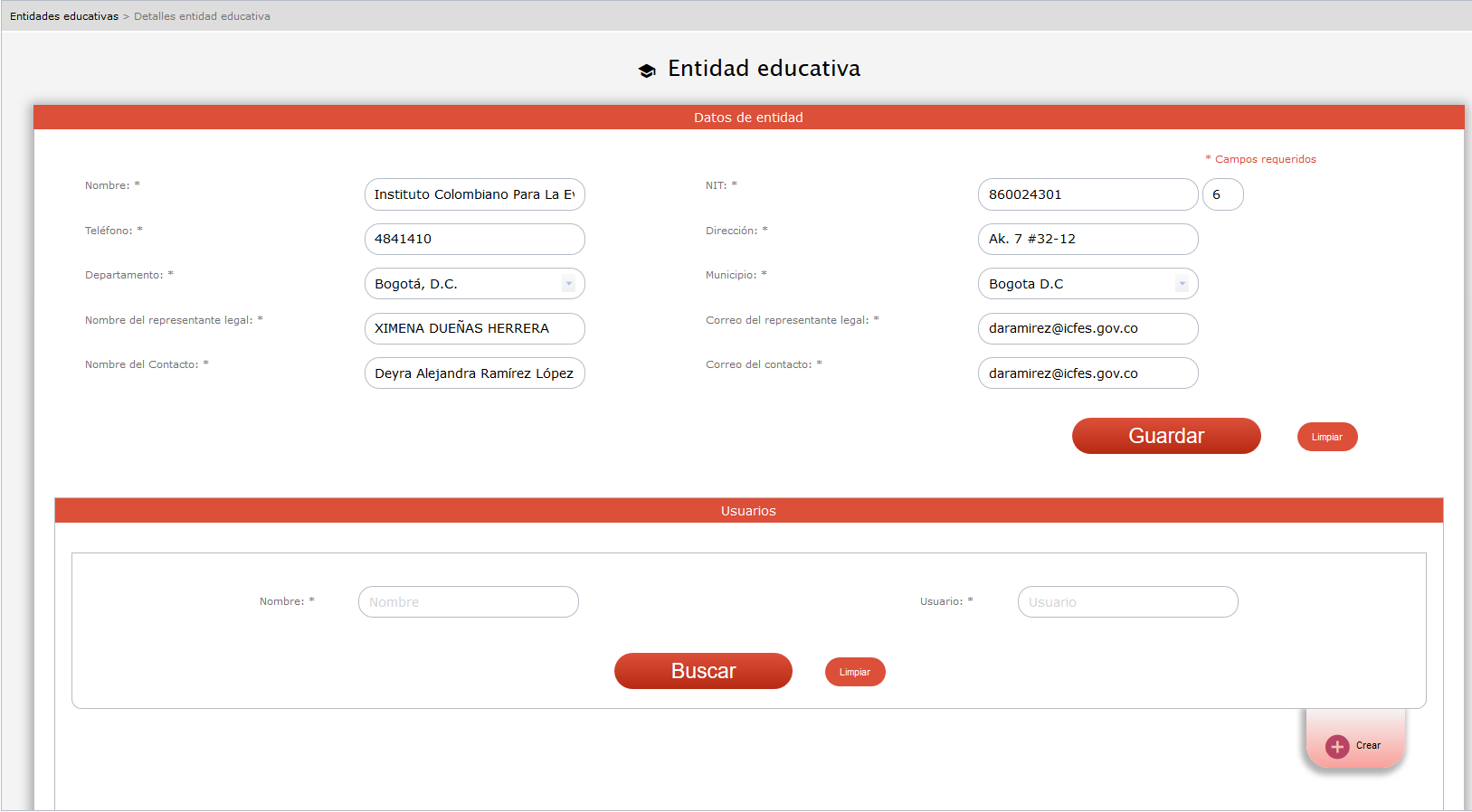Screen dimensions: 1472x812
Task: Click the NIT number field
Action: coord(1087,194)
